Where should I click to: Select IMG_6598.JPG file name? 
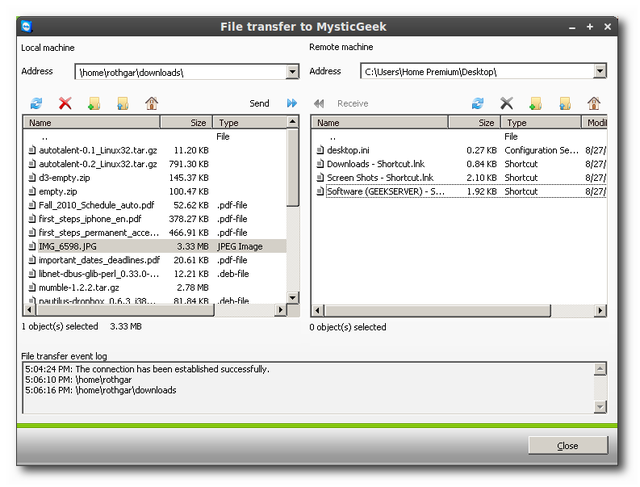tap(68, 246)
